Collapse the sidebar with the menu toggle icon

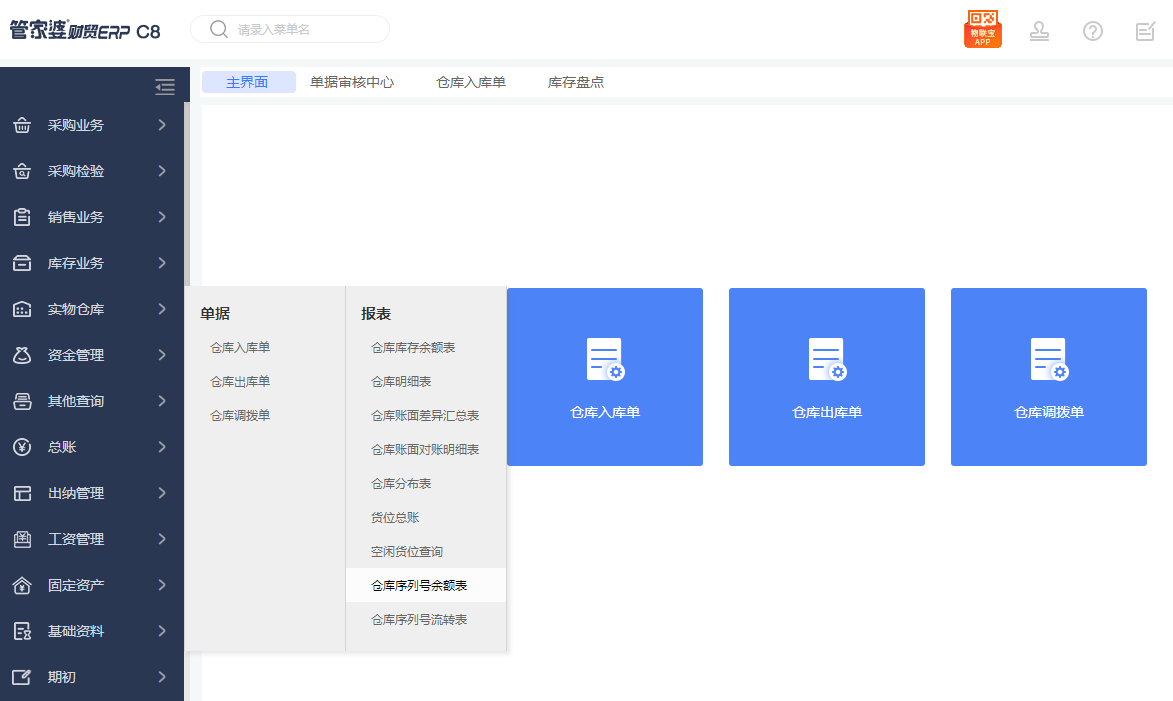pyautogui.click(x=165, y=87)
